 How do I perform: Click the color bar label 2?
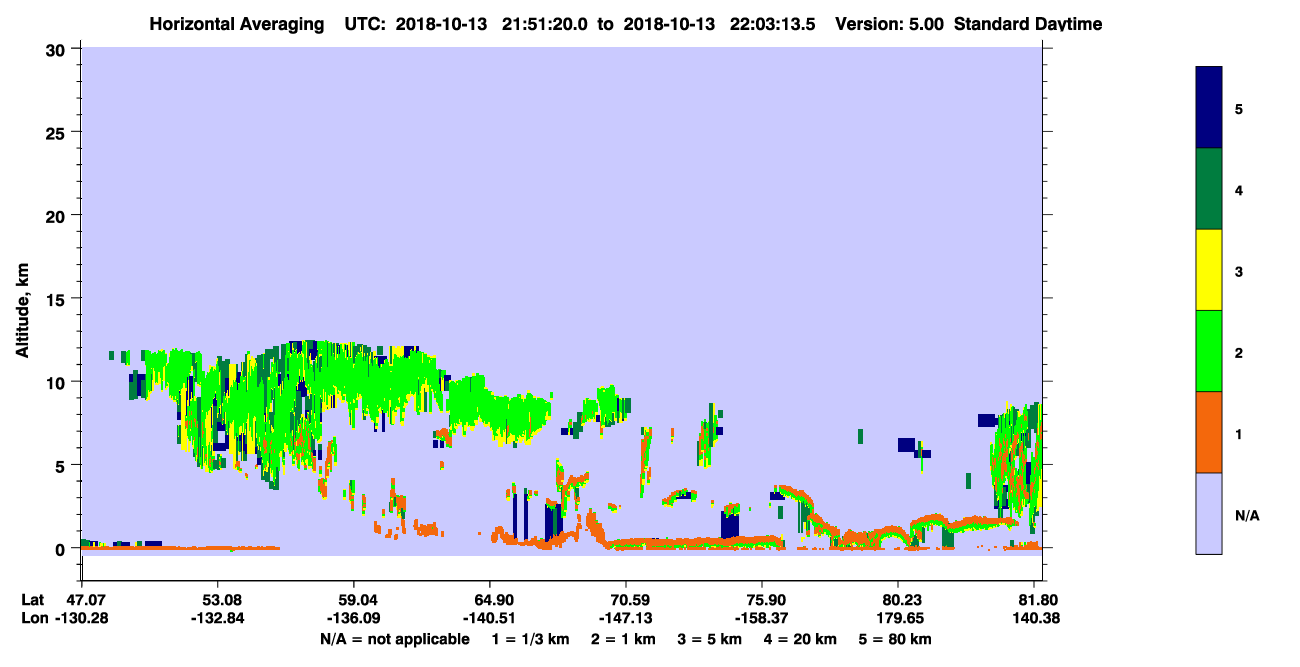coord(1239,352)
